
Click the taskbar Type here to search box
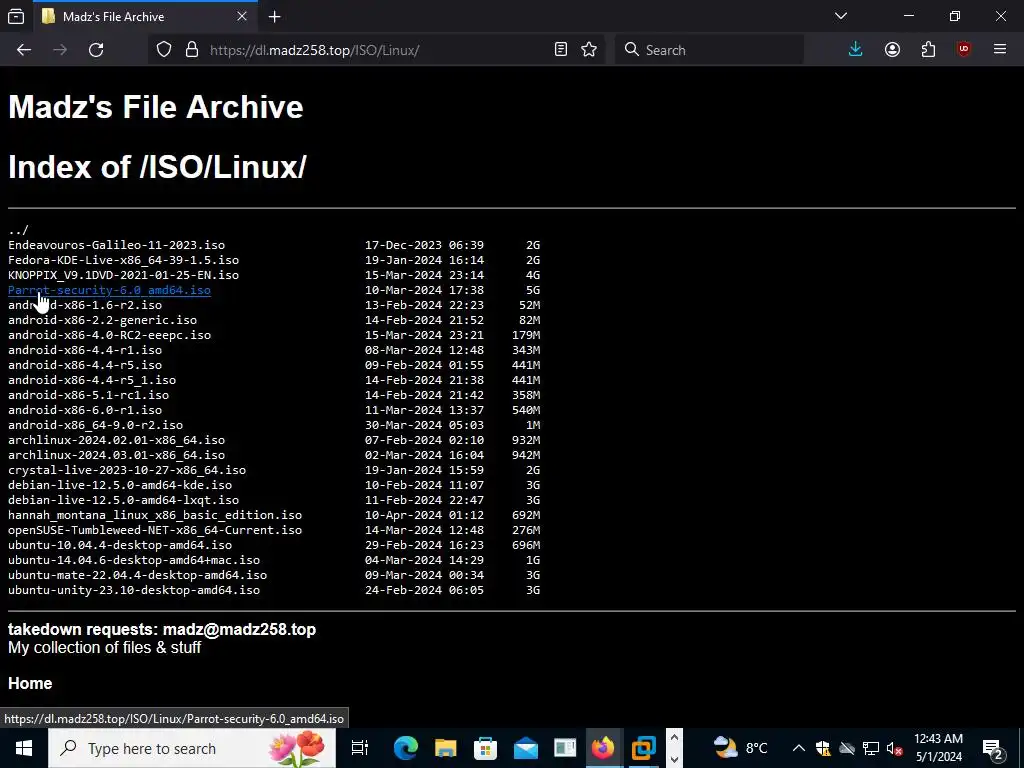pyautogui.click(x=192, y=748)
